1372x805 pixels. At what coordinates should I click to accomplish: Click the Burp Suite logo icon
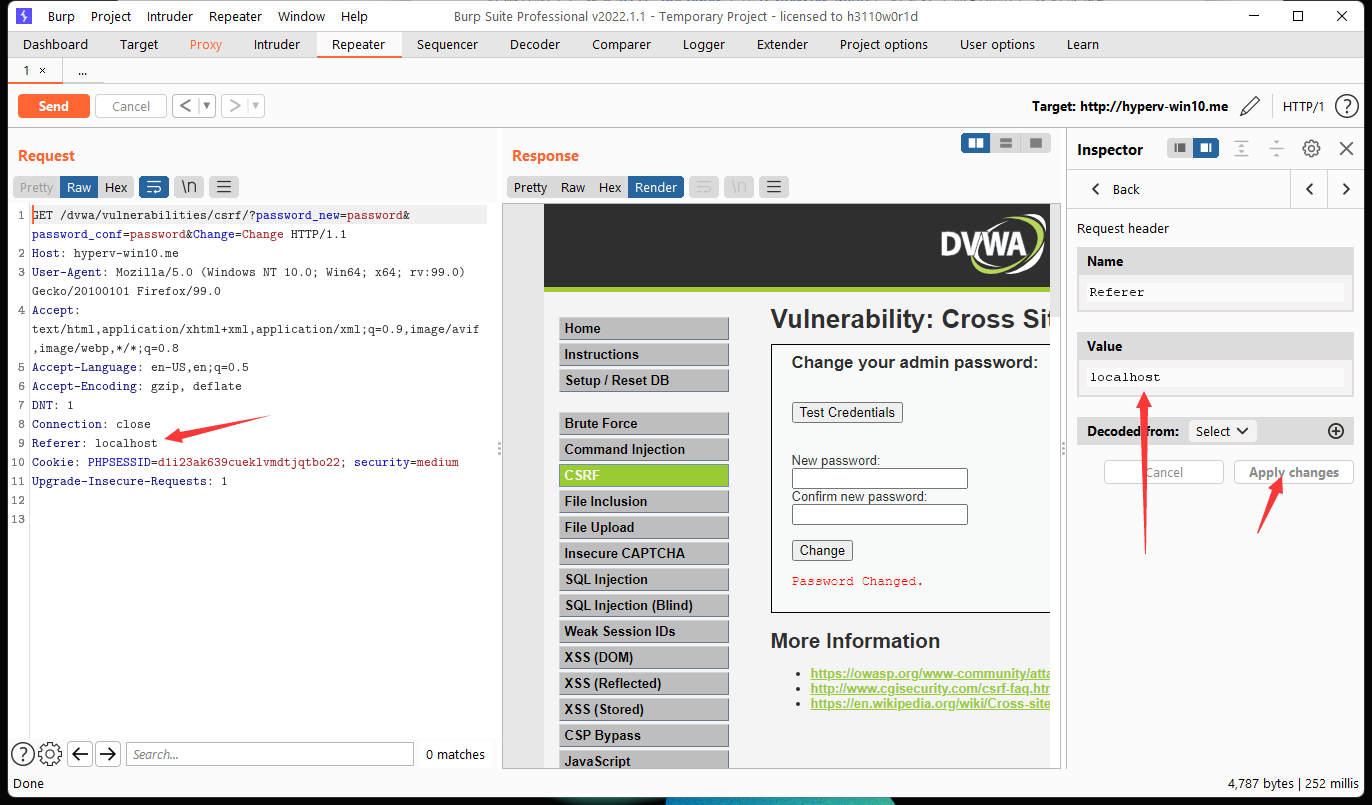coord(24,16)
